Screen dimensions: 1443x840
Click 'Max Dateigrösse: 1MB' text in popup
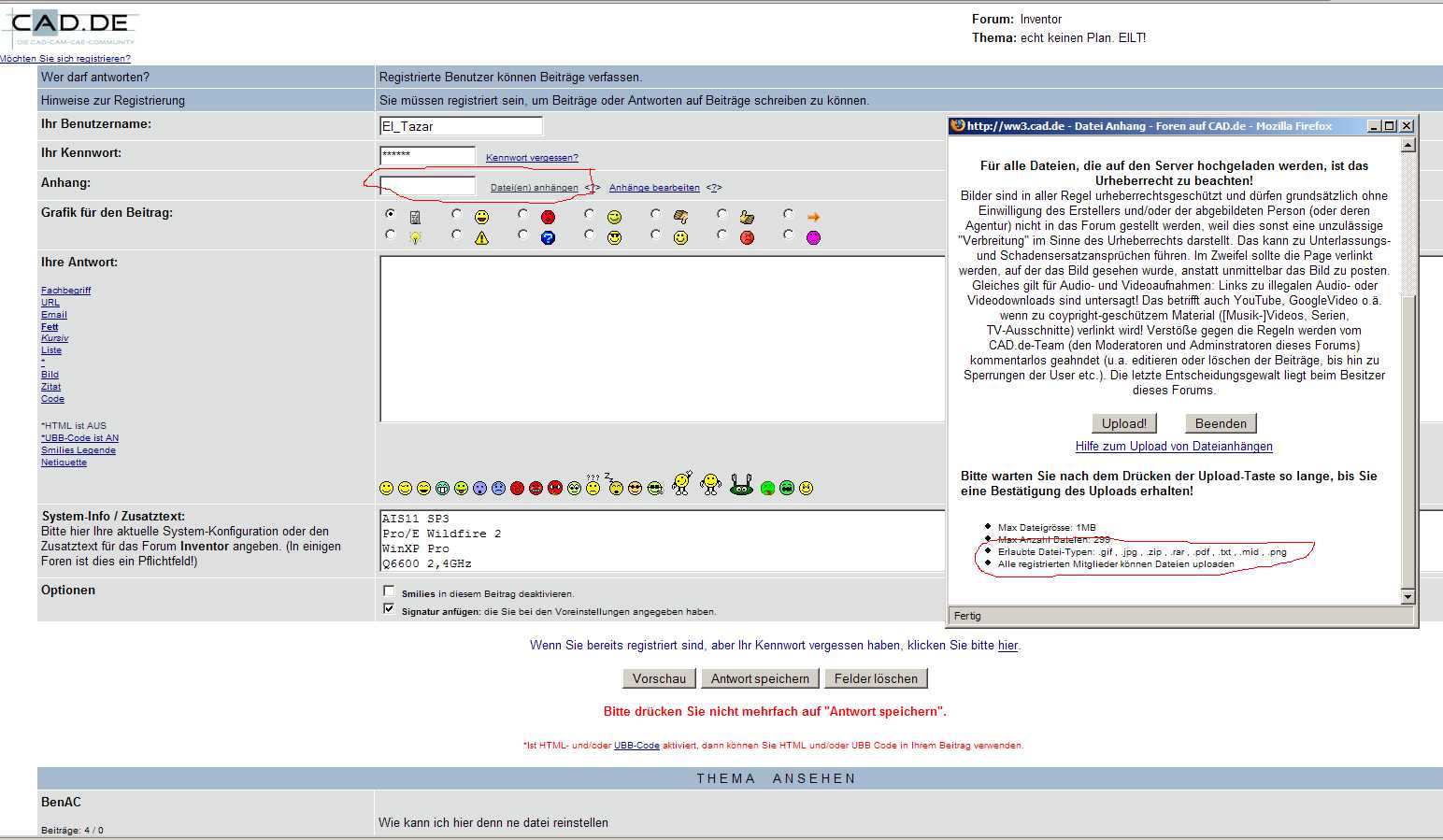1047,528
